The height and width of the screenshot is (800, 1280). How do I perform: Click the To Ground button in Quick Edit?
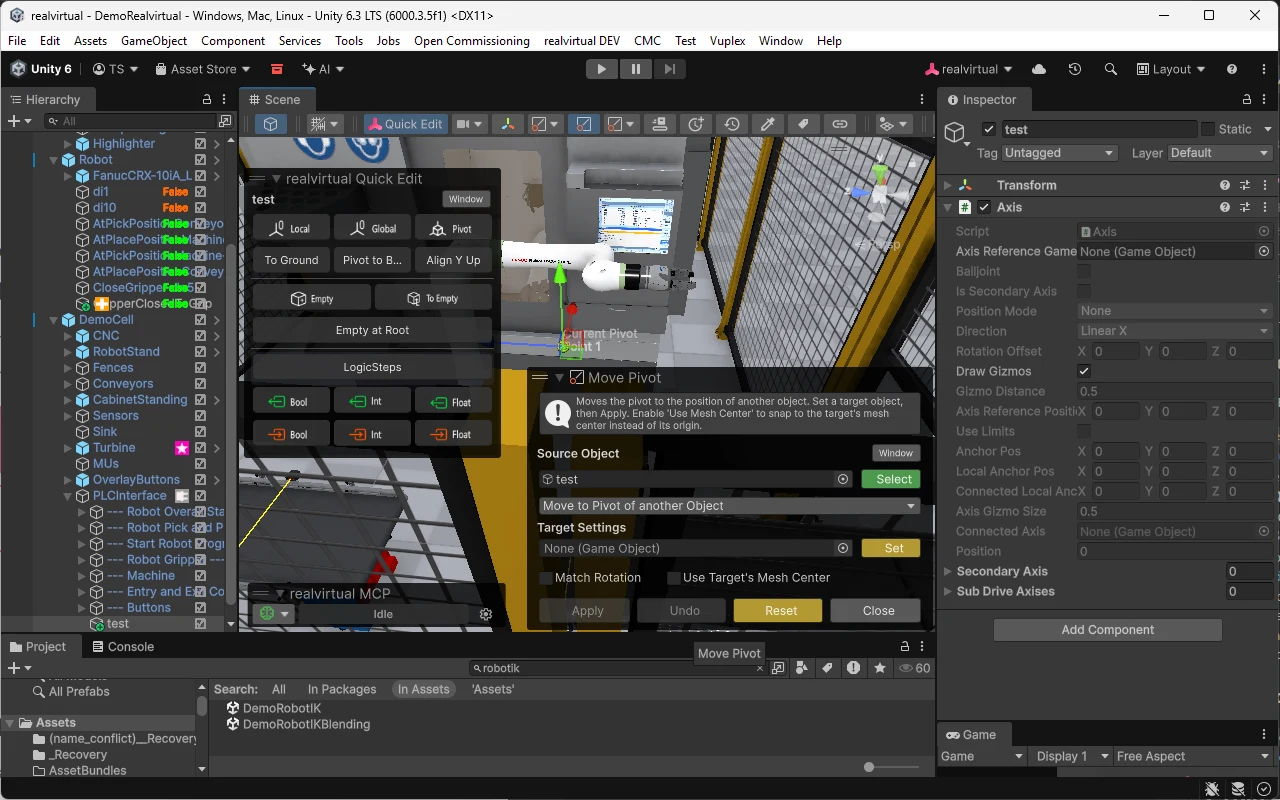click(291, 260)
